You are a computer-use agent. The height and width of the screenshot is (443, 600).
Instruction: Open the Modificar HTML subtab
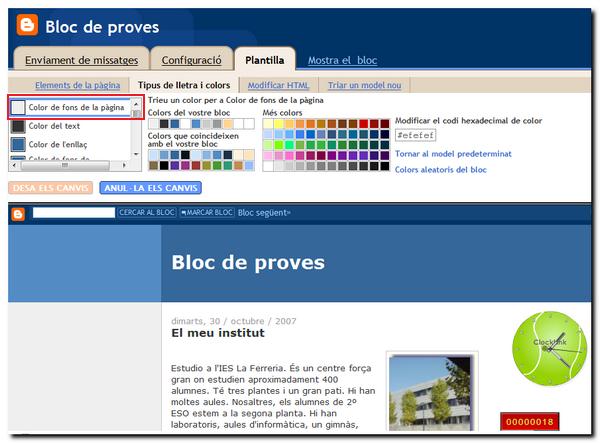pyautogui.click(x=278, y=86)
